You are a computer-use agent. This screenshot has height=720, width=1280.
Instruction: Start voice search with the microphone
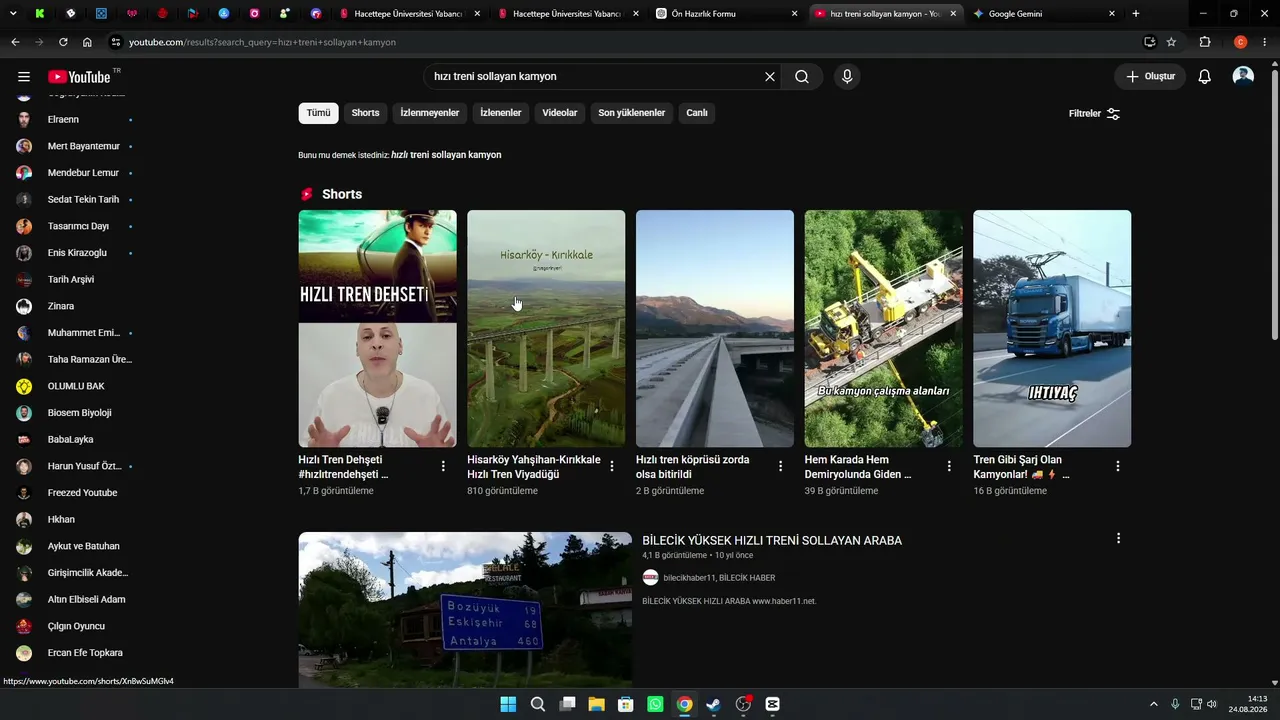[847, 77]
